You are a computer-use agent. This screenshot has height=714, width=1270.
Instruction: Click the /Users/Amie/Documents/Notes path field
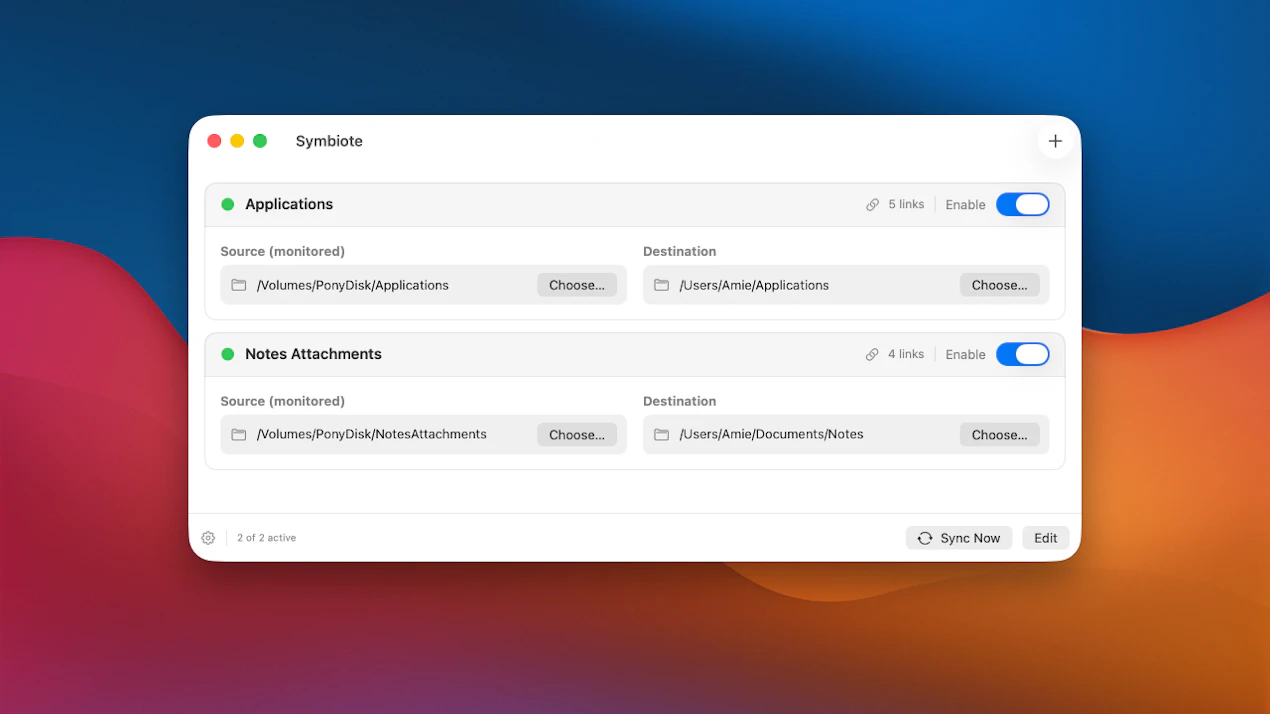(846, 435)
